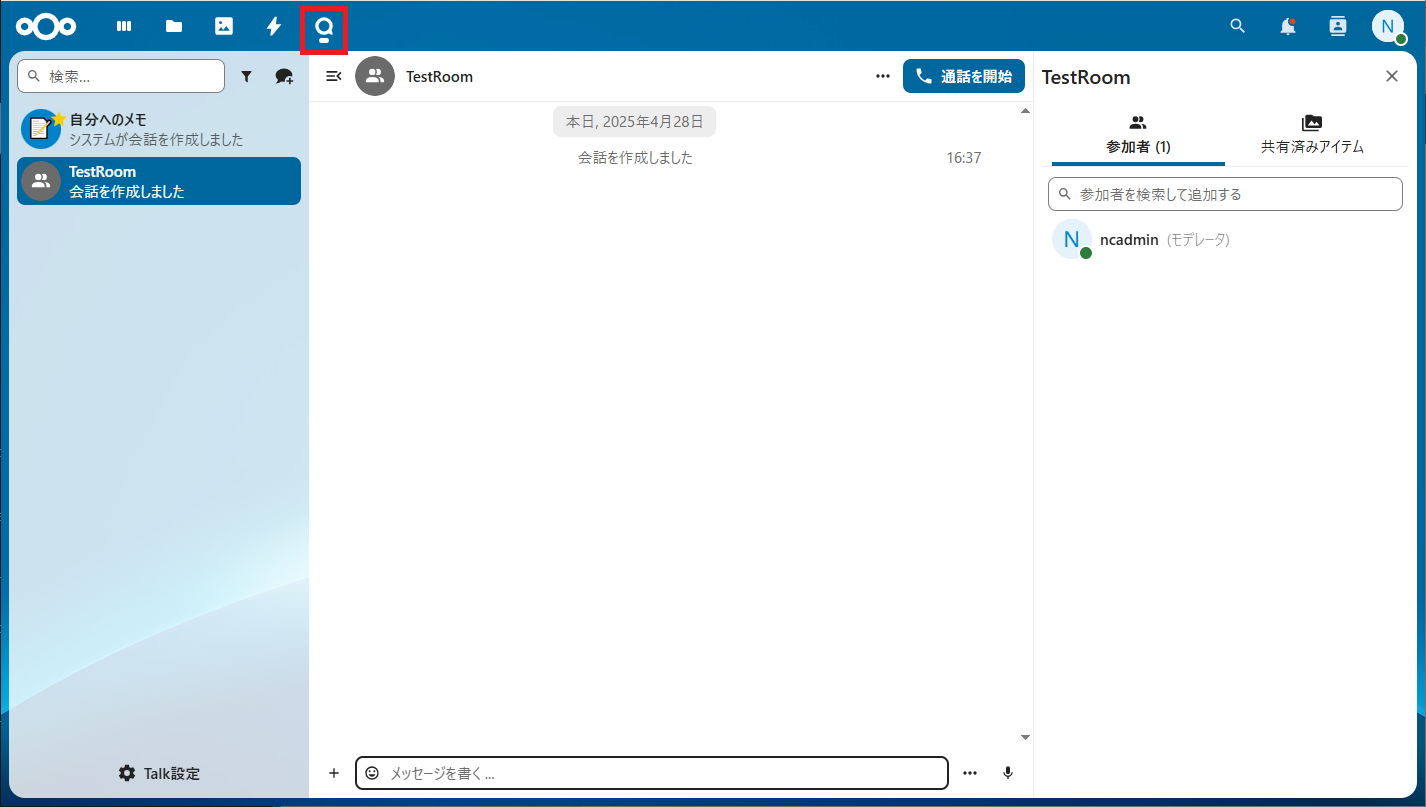This screenshot has height=807, width=1426.
Task: Click the unified search magnifier
Action: click(x=1237, y=26)
